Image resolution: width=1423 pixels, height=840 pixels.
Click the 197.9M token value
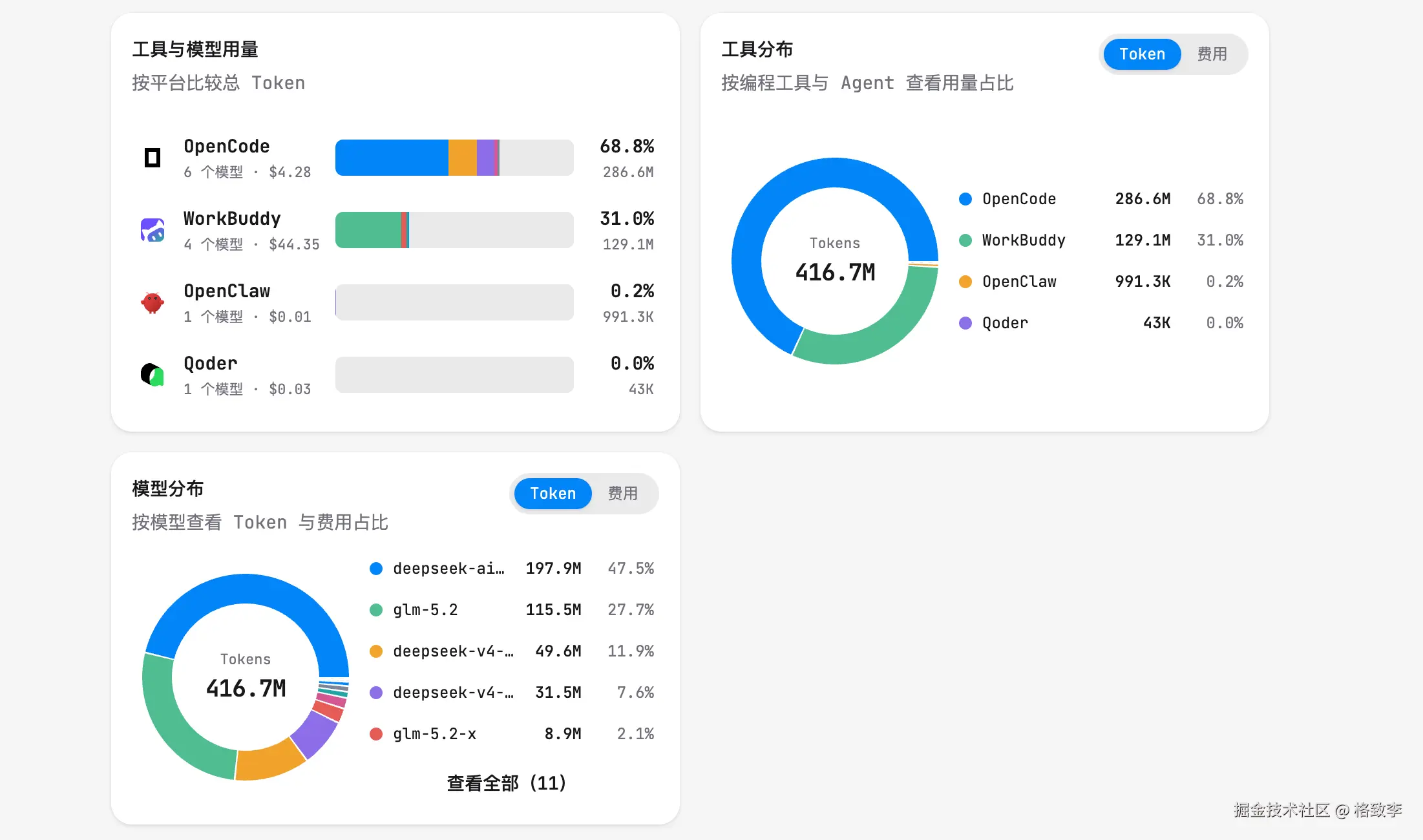(x=553, y=569)
